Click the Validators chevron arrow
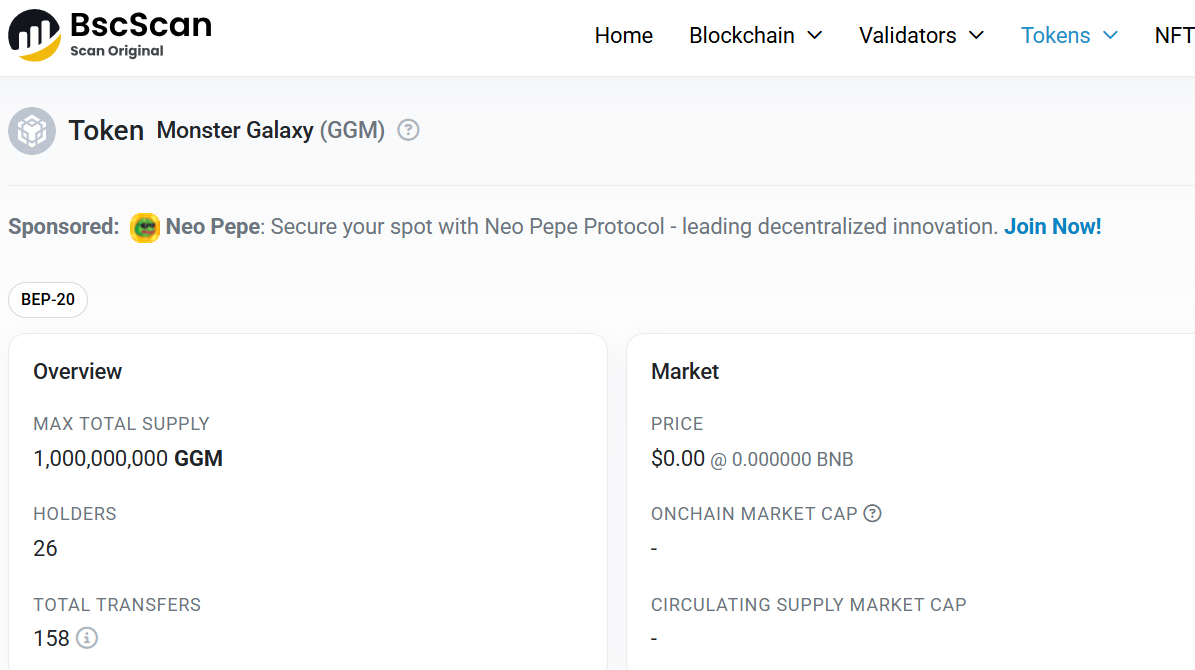 976,36
